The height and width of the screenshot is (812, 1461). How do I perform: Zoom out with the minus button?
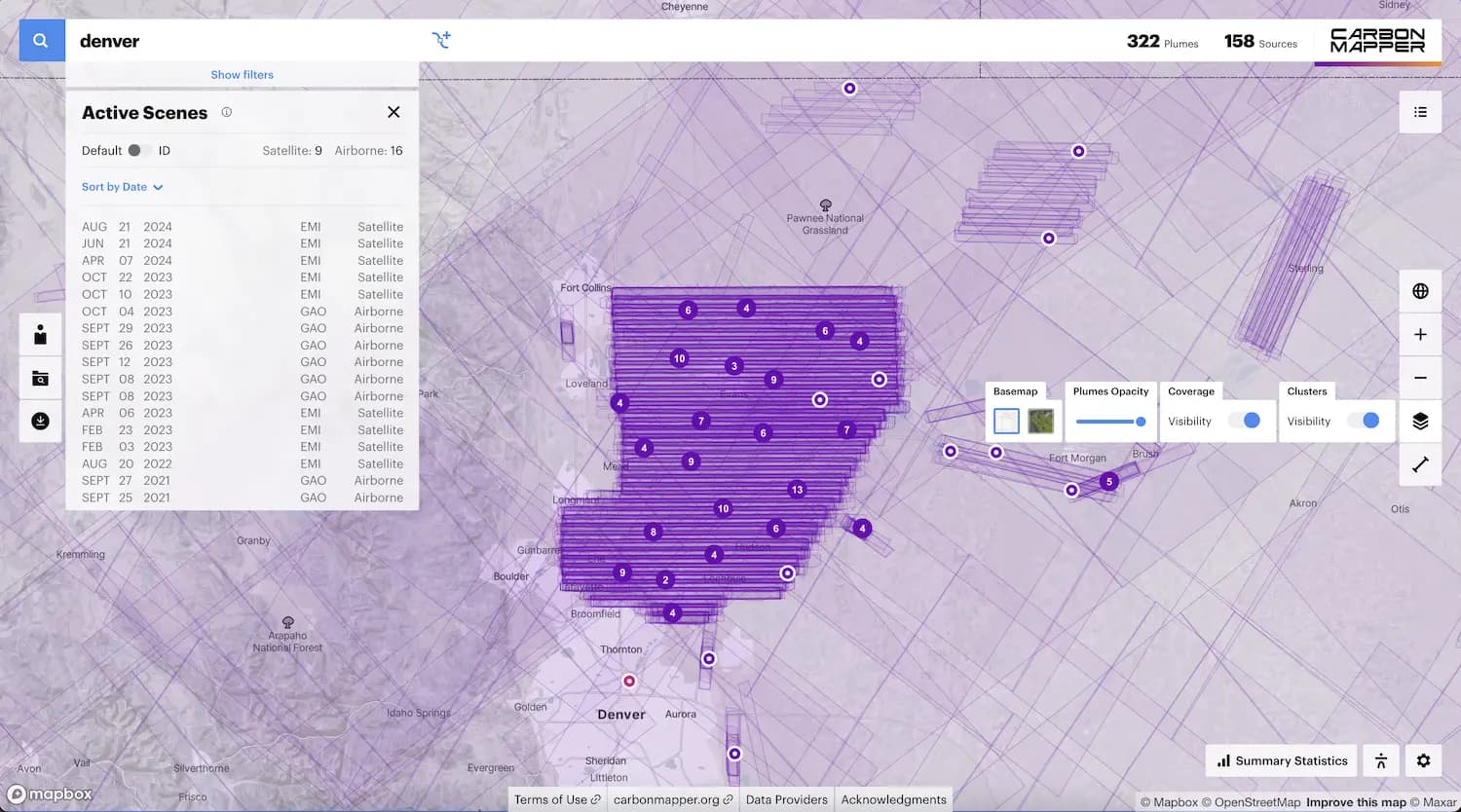1420,378
